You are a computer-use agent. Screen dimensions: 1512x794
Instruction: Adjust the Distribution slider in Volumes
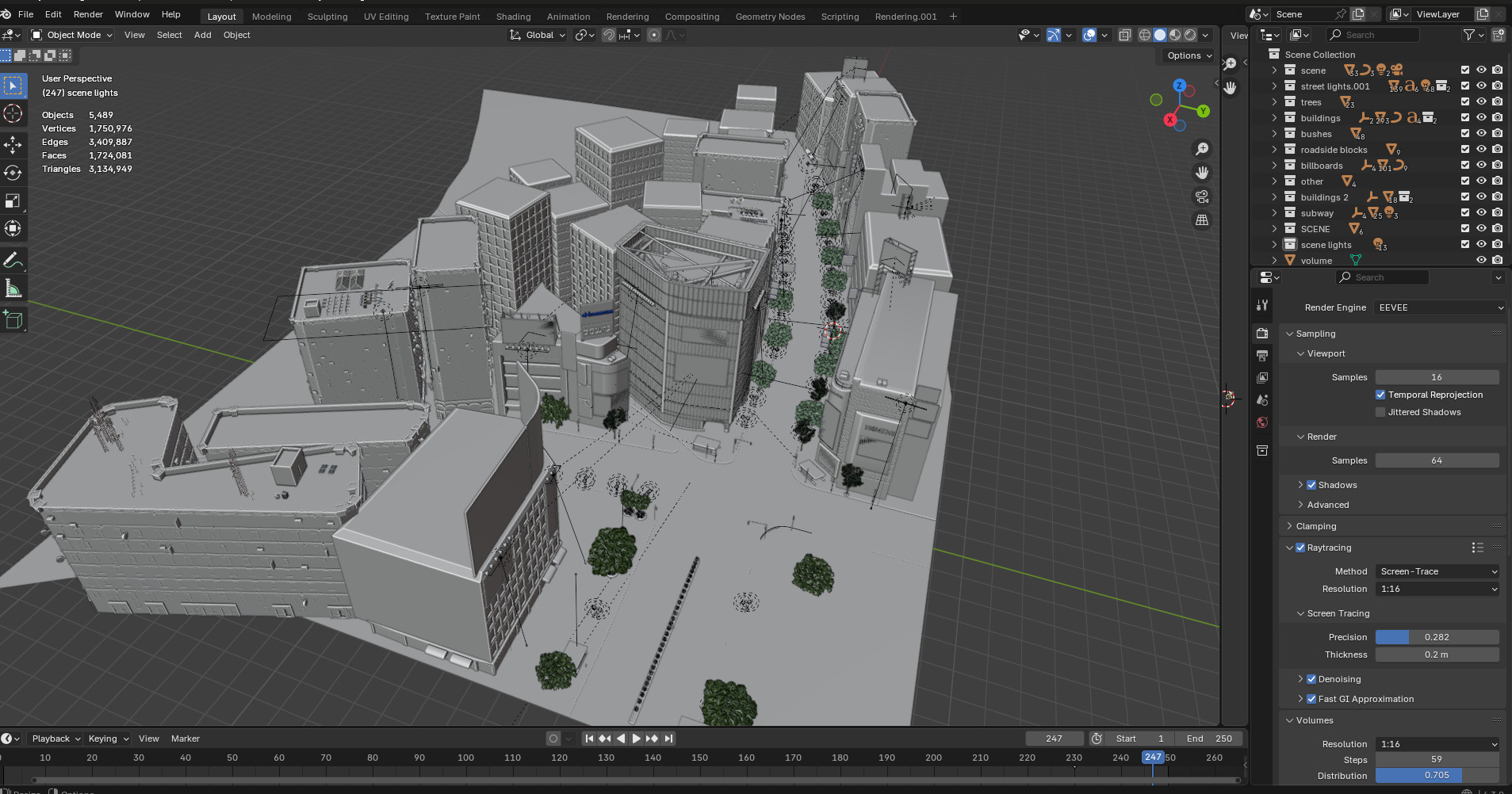[x=1437, y=776]
